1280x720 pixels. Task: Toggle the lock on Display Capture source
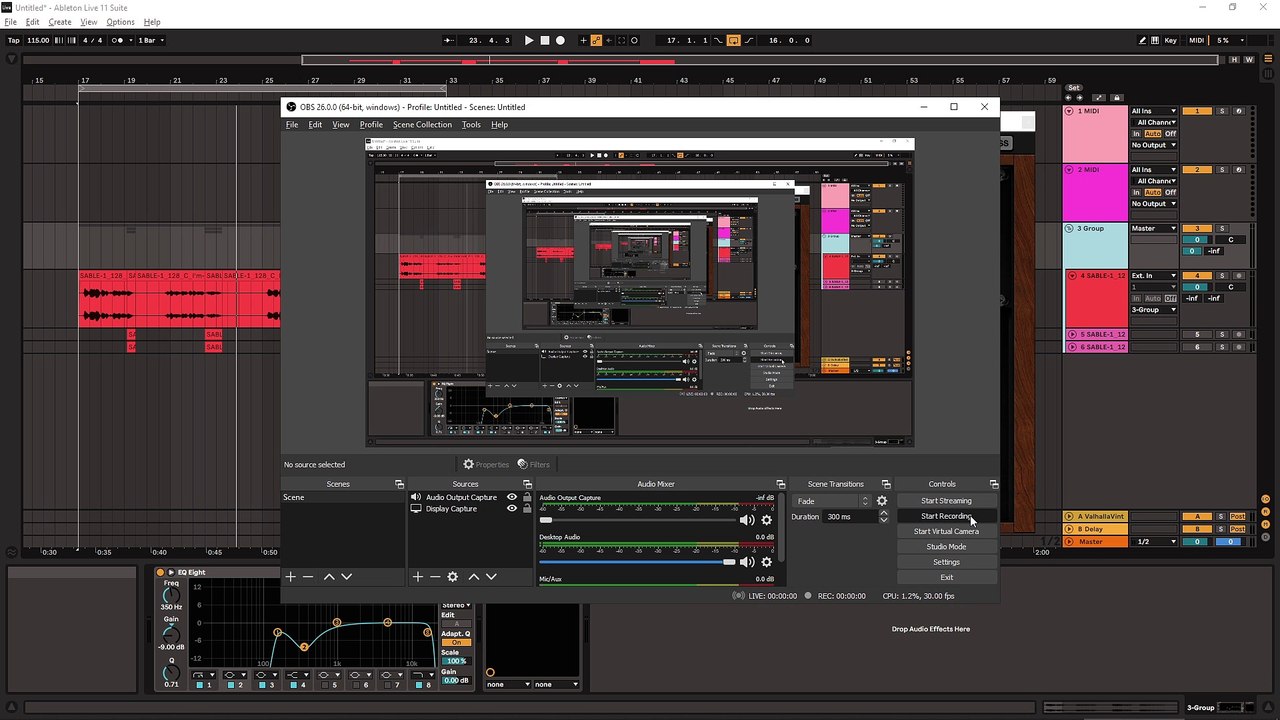coord(526,509)
